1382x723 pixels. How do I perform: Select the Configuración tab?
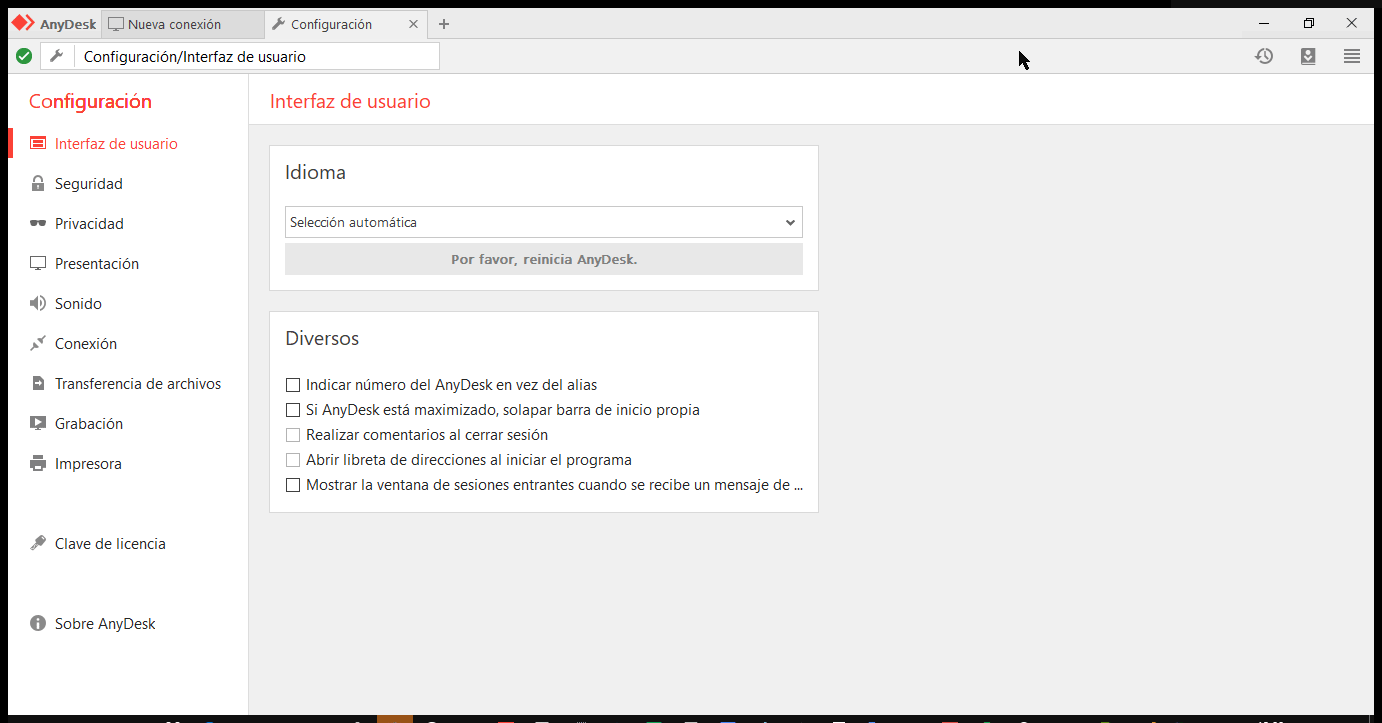[x=347, y=24]
